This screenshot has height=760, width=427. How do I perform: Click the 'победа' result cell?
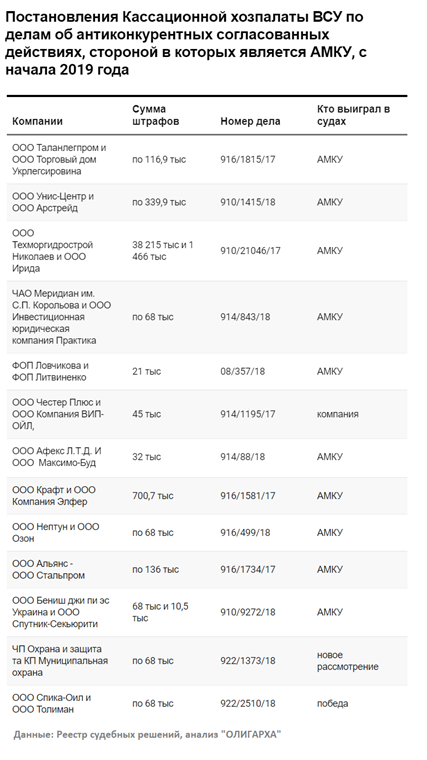332,703
